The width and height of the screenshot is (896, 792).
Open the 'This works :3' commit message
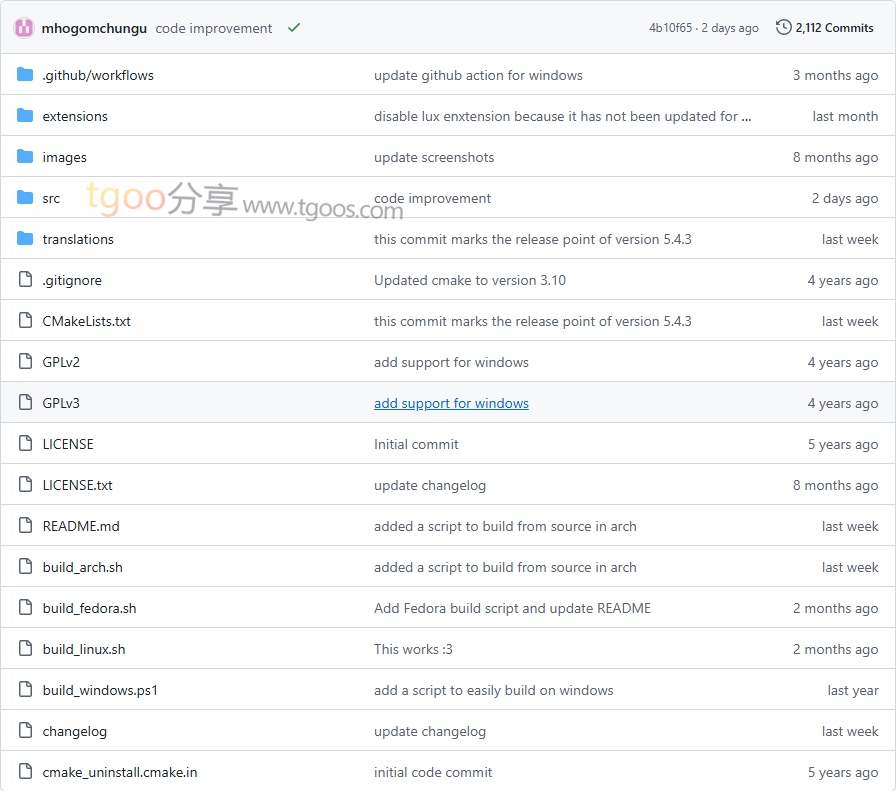[x=413, y=649]
